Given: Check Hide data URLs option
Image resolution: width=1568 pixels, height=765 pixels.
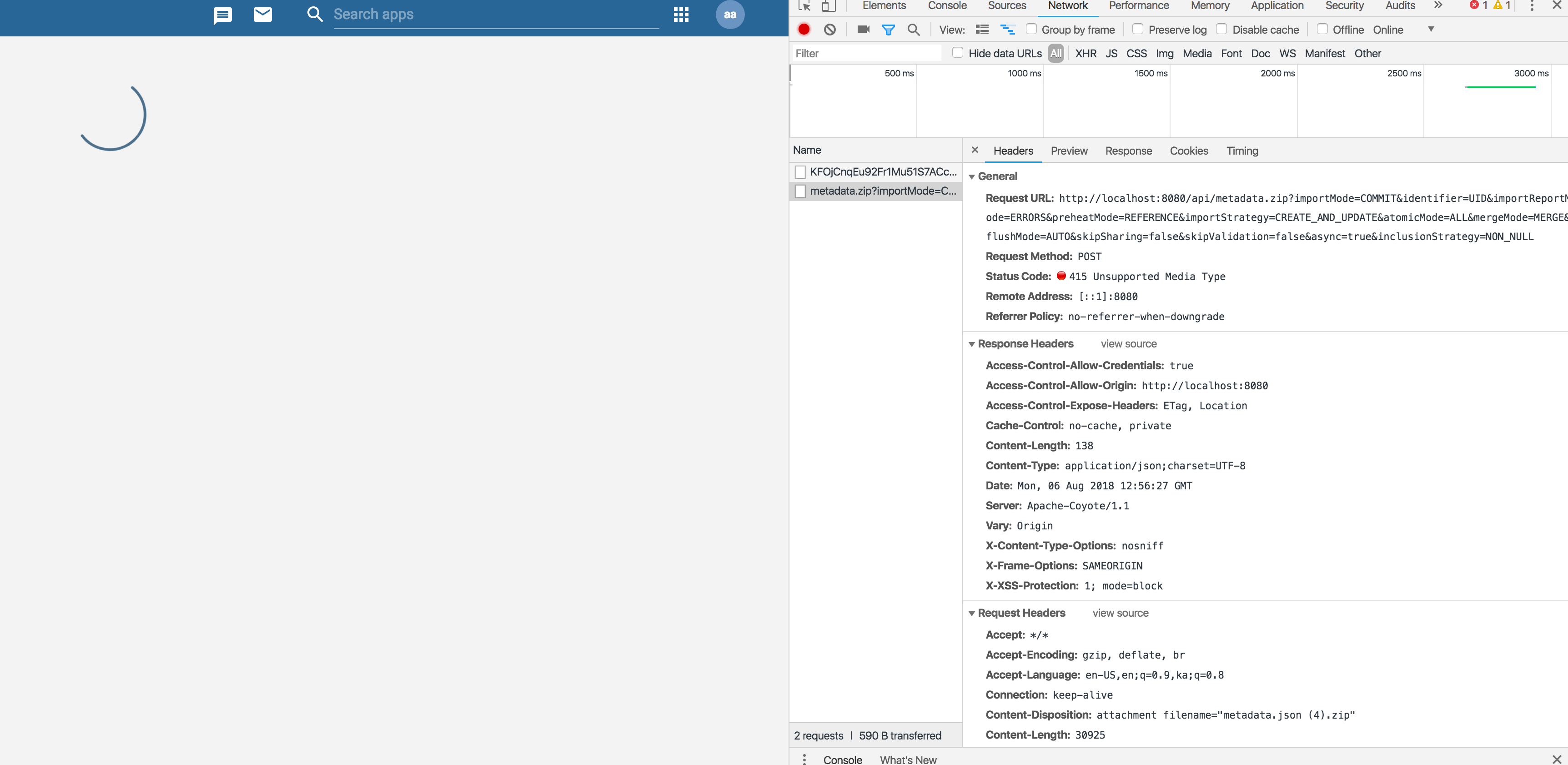Looking at the screenshot, I should point(957,53).
